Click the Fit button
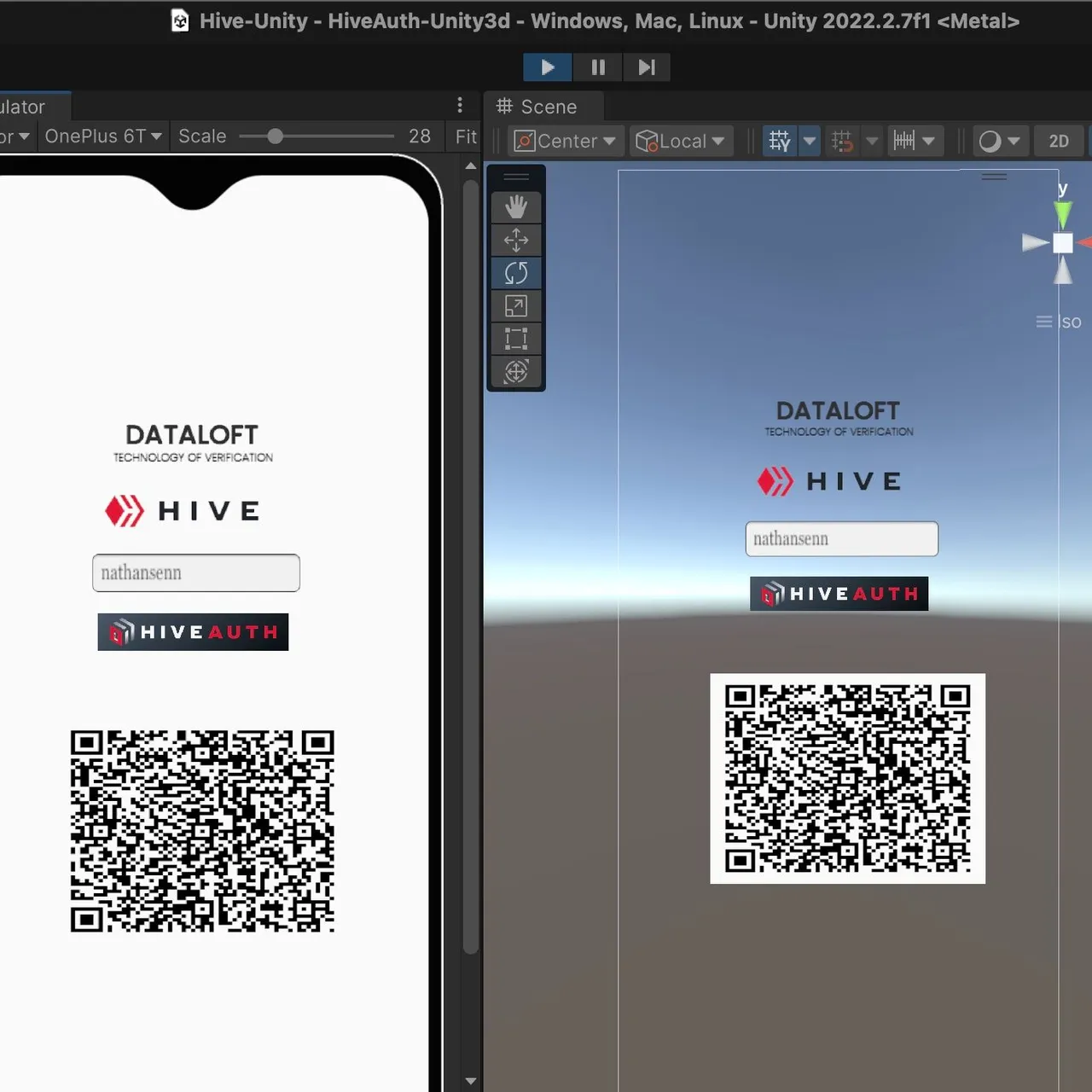Image resolution: width=1092 pixels, height=1092 pixels. click(x=463, y=136)
